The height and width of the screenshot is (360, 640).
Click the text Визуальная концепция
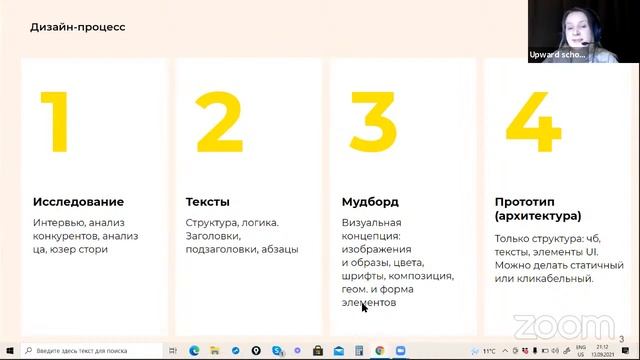371,229
